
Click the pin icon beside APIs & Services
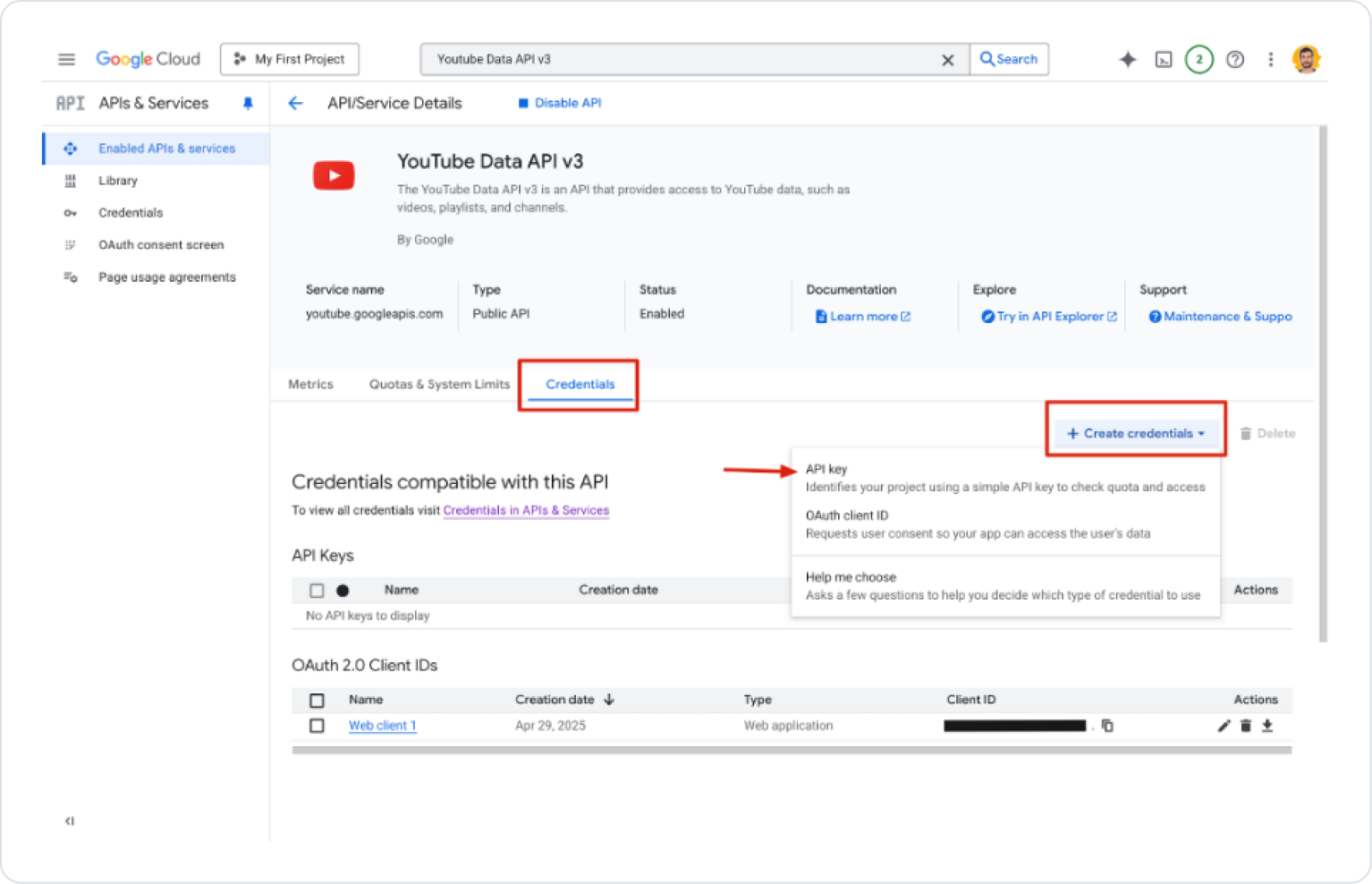(248, 103)
